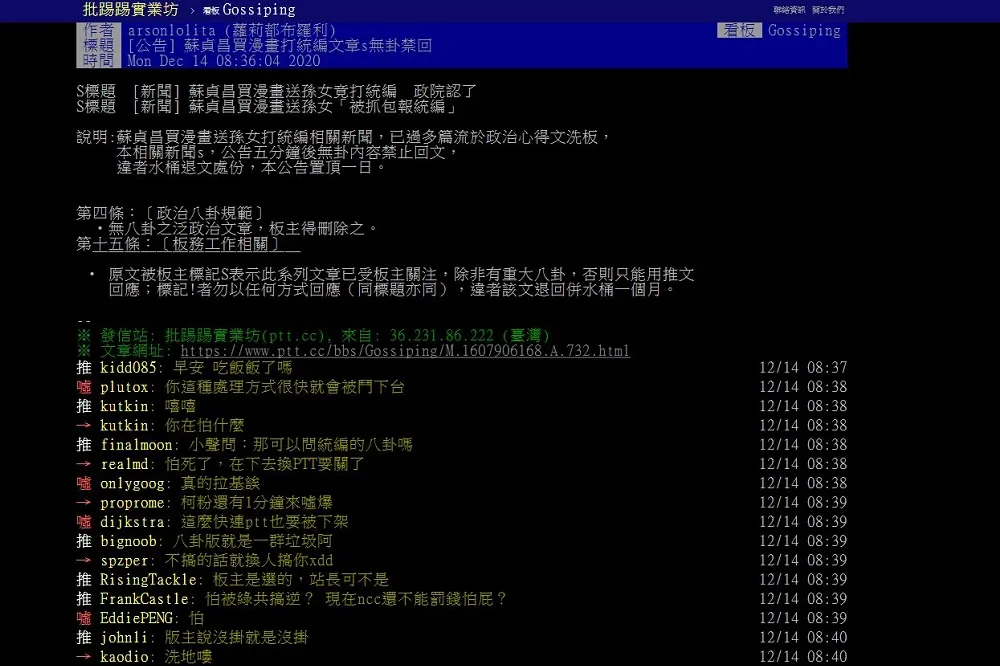Click kutkin's comment 嘻嘻
Viewport: 1000px width, 666px height.
[180, 406]
